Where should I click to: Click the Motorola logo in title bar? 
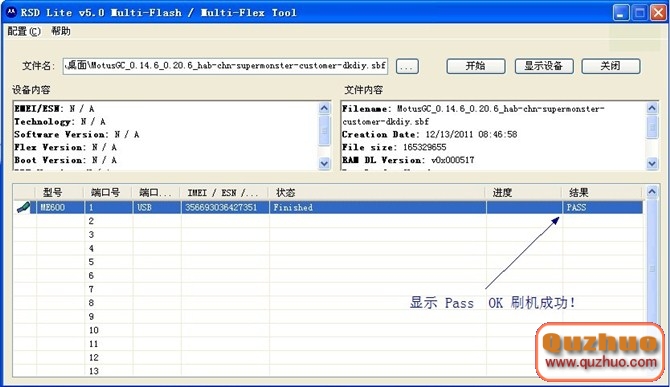click(11, 12)
